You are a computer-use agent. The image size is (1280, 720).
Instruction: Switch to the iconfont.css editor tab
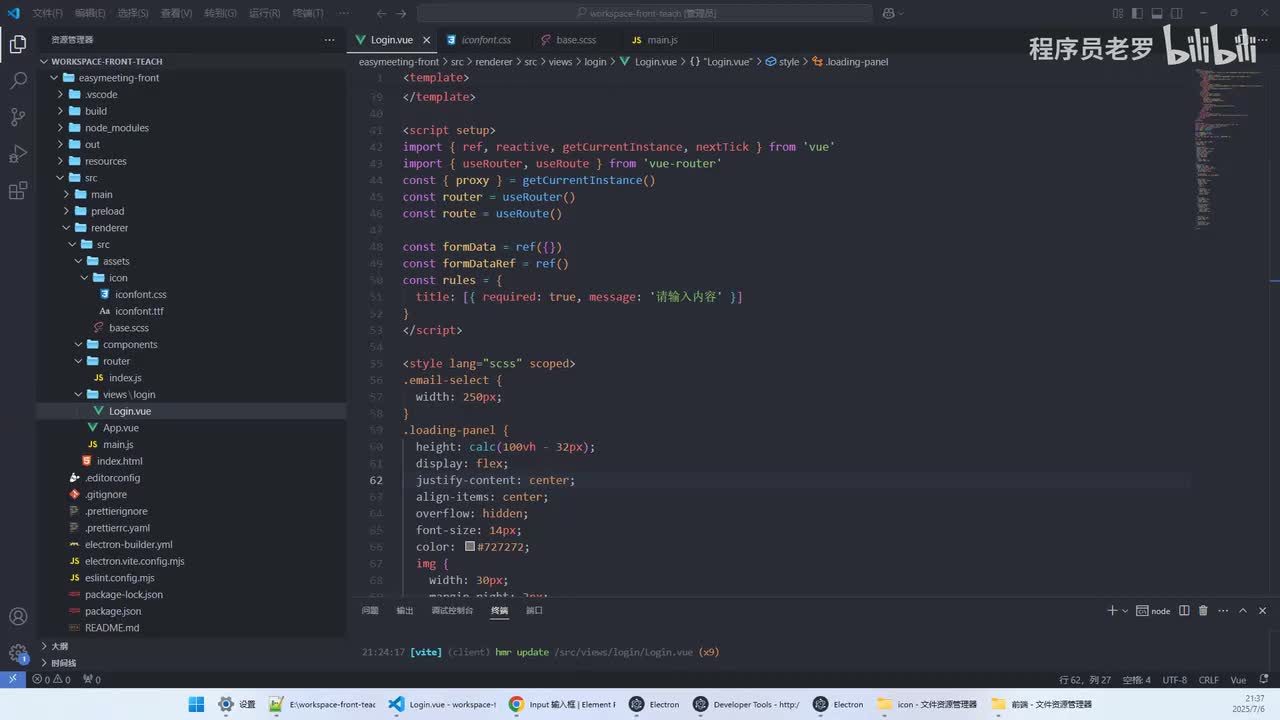pyautogui.click(x=486, y=40)
